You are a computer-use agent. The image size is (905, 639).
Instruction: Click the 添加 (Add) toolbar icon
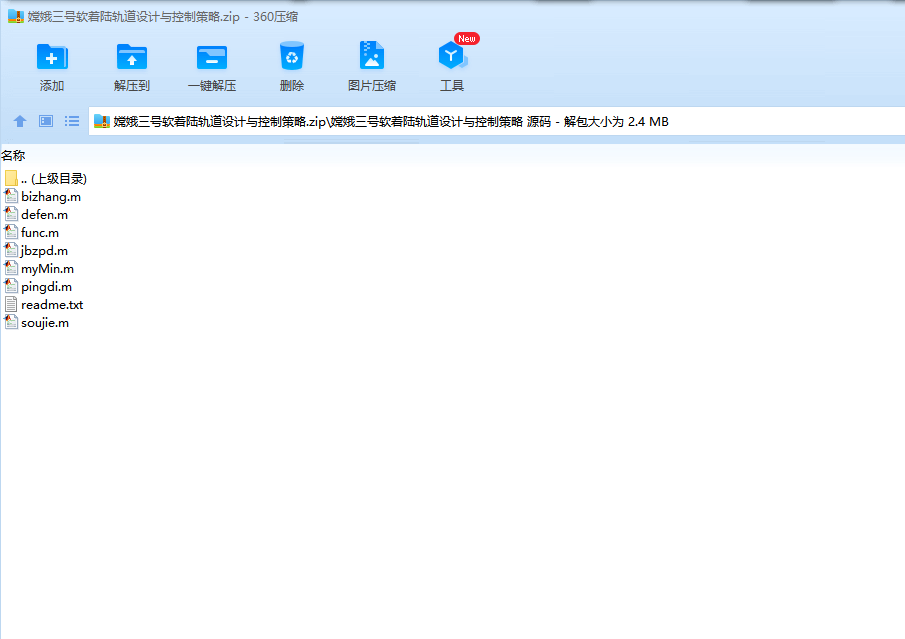click(x=52, y=57)
